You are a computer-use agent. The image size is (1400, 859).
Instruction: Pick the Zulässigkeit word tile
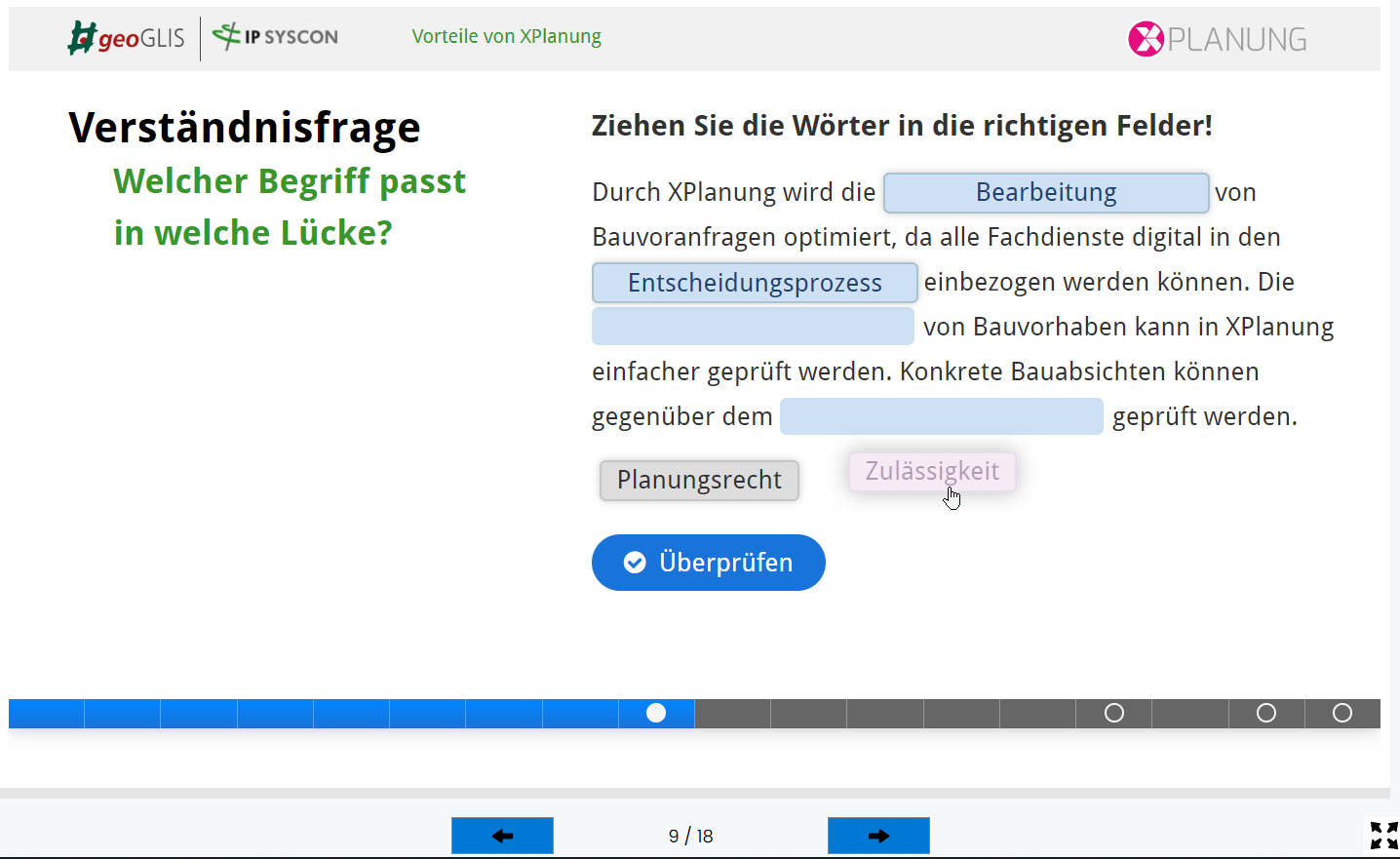tap(932, 472)
